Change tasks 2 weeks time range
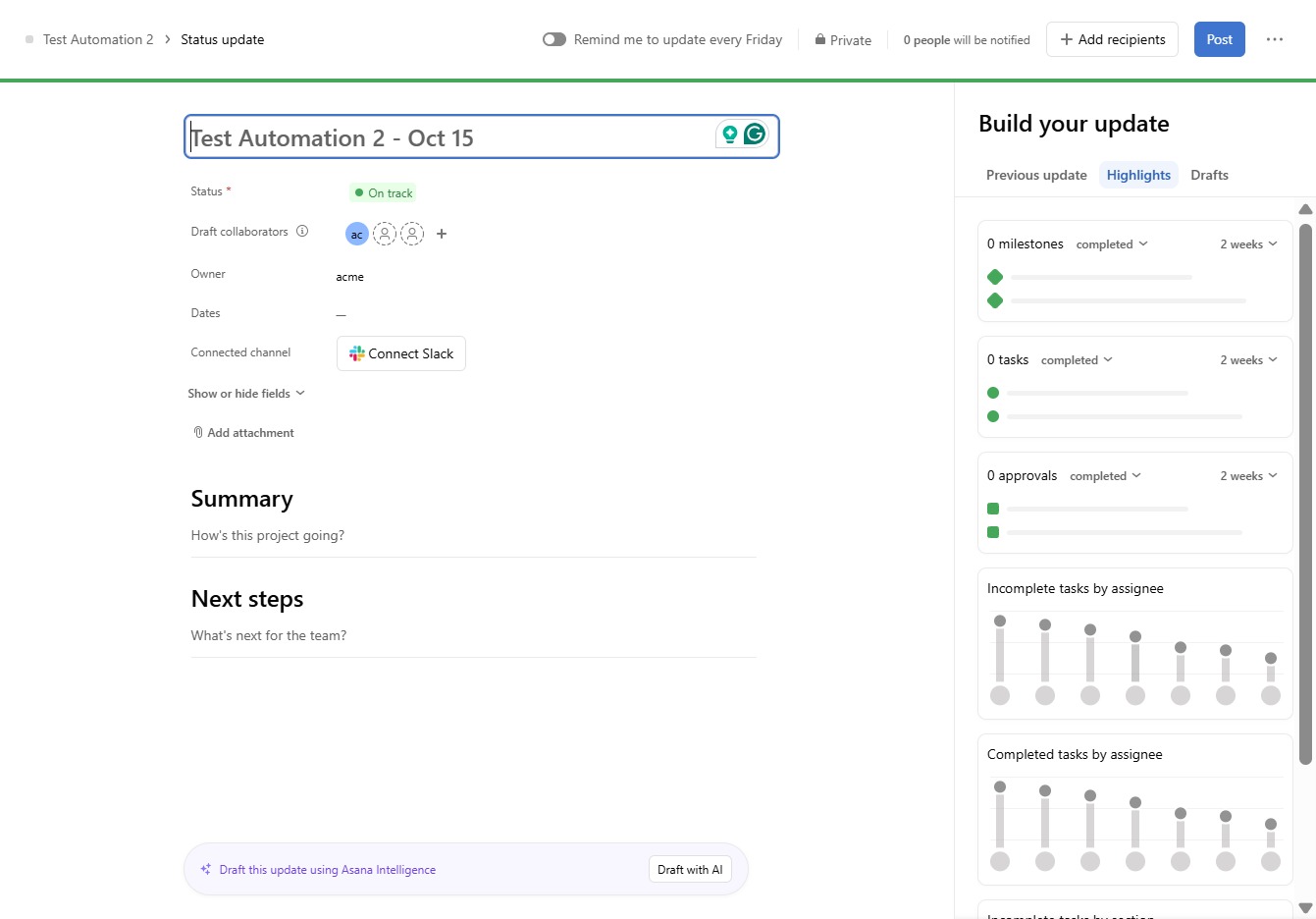1316x919 pixels. point(1248,360)
